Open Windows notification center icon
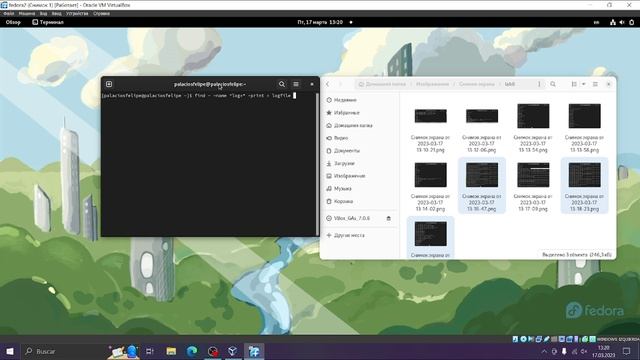This screenshot has height=360, width=640. [x=627, y=351]
